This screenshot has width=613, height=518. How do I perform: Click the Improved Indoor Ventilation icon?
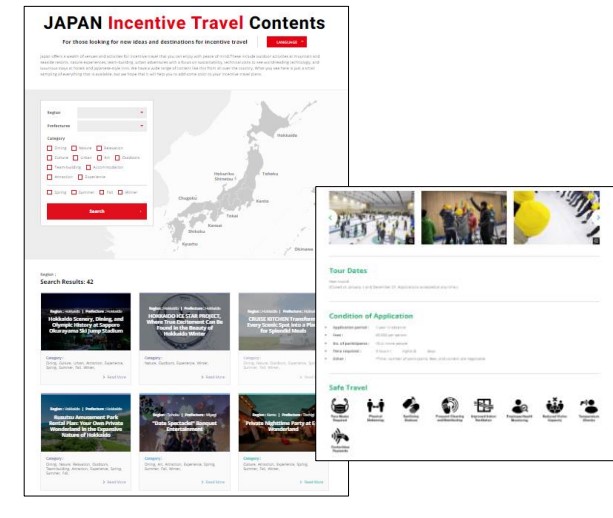pyautogui.click(x=484, y=406)
